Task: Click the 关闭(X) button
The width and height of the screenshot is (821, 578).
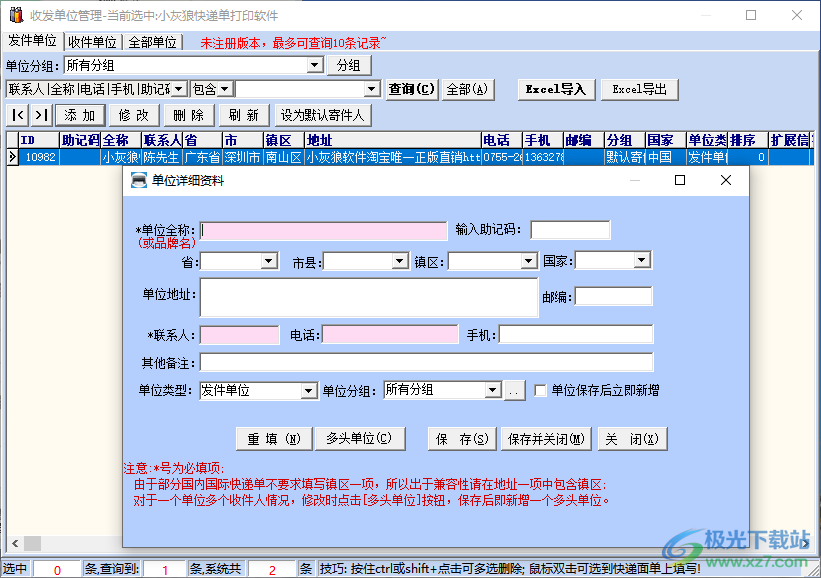Action: tap(633, 439)
